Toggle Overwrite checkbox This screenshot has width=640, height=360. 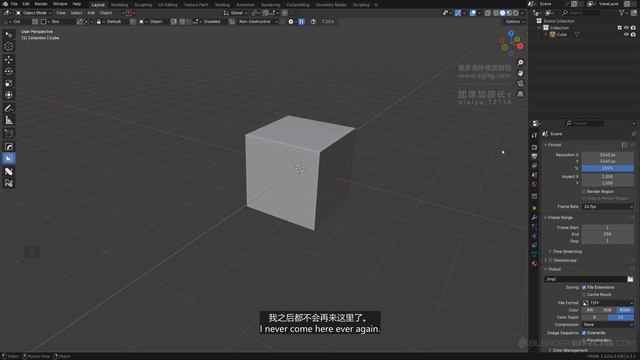[x=584, y=333]
